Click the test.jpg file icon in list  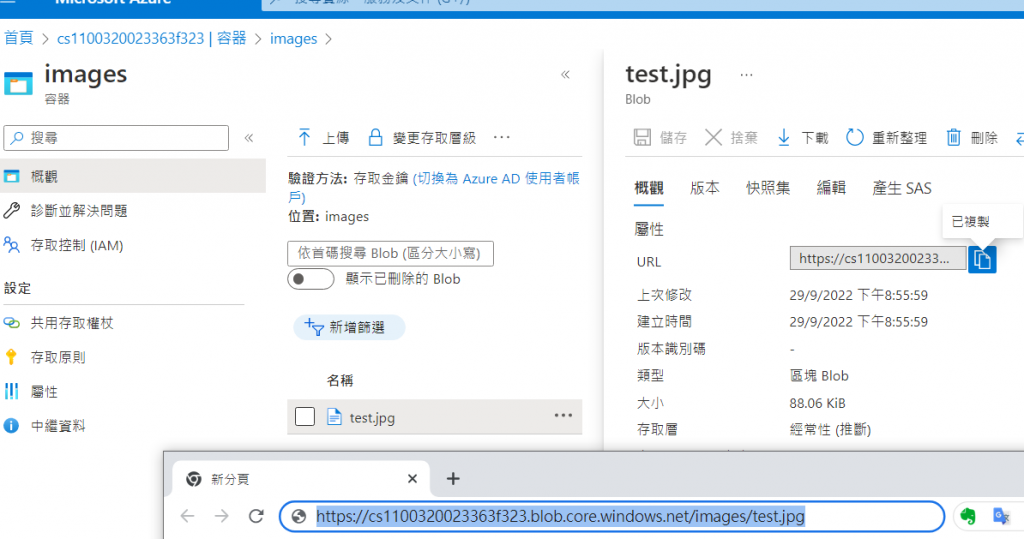[x=334, y=417]
